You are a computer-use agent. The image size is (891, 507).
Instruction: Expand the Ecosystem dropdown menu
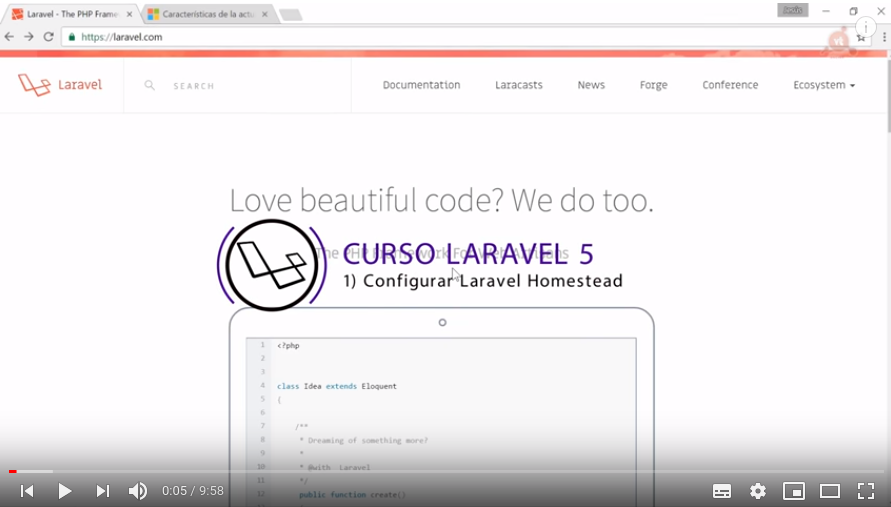tap(824, 85)
